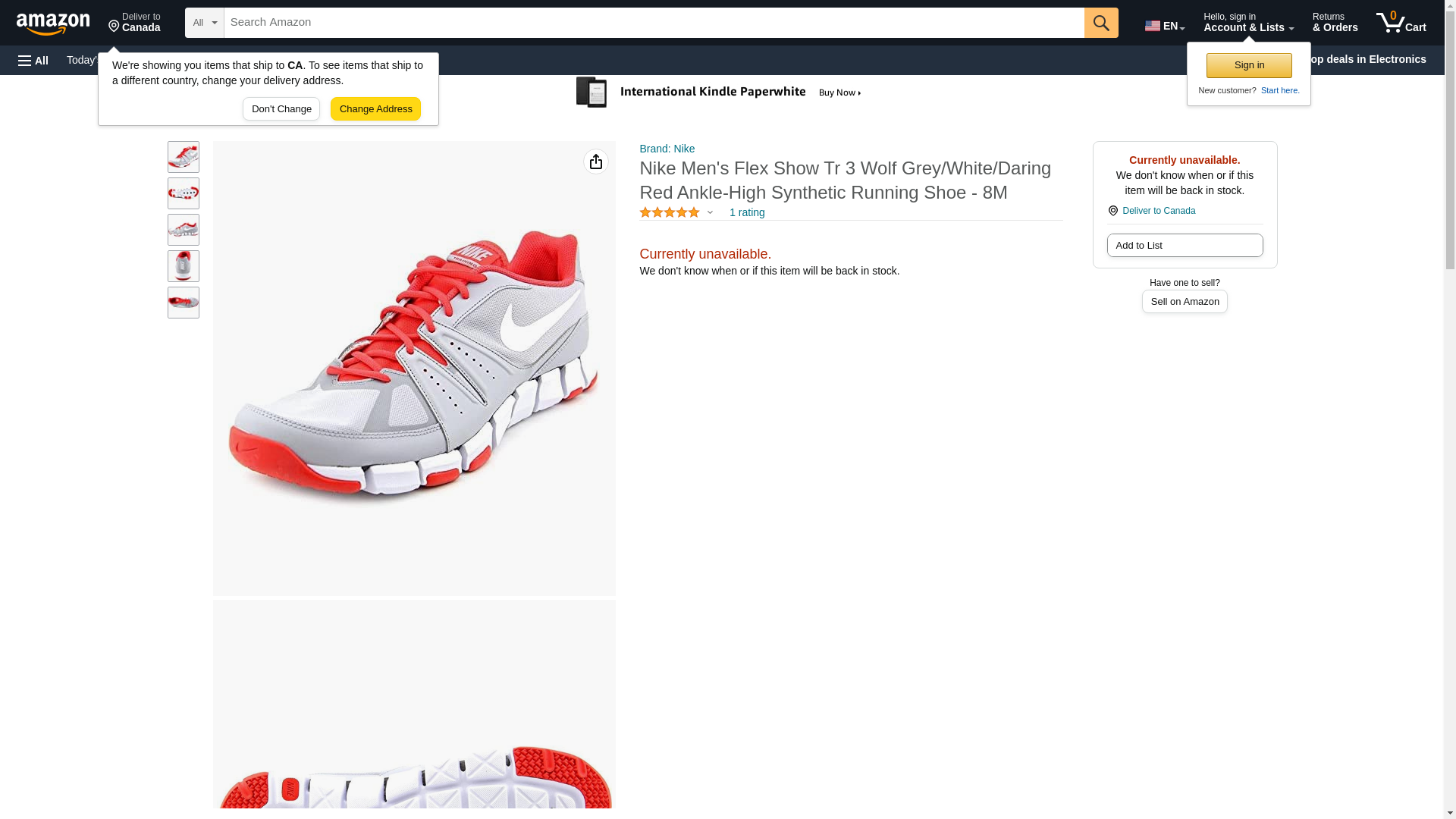1456x819 pixels.
Task: Click the share icon on product image
Action: [x=595, y=162]
